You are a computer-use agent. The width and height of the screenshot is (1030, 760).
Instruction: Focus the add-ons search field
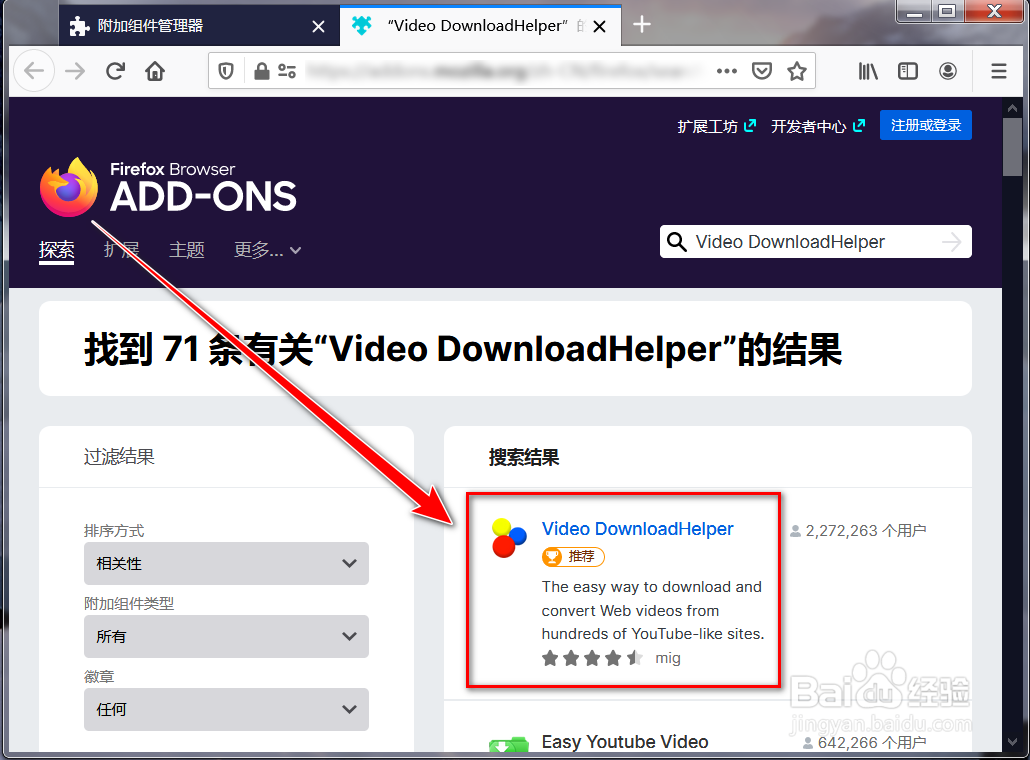(x=815, y=242)
